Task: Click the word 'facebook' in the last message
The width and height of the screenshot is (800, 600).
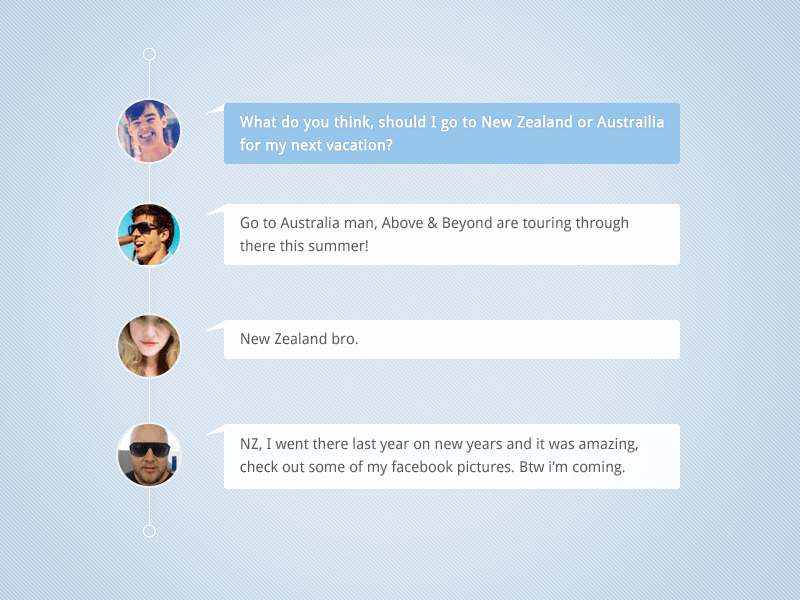Action: 422,467
